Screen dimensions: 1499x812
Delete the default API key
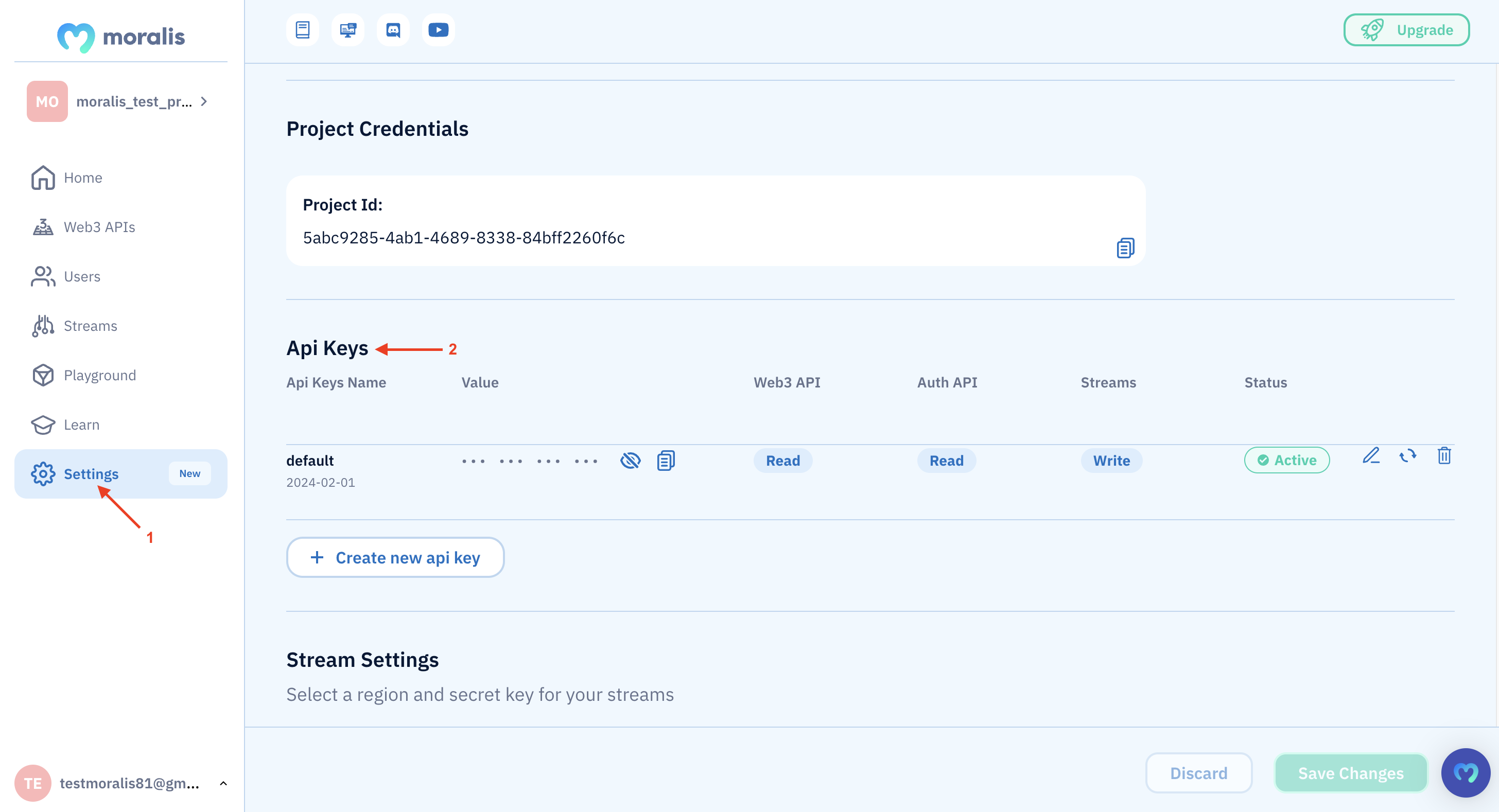click(1444, 455)
